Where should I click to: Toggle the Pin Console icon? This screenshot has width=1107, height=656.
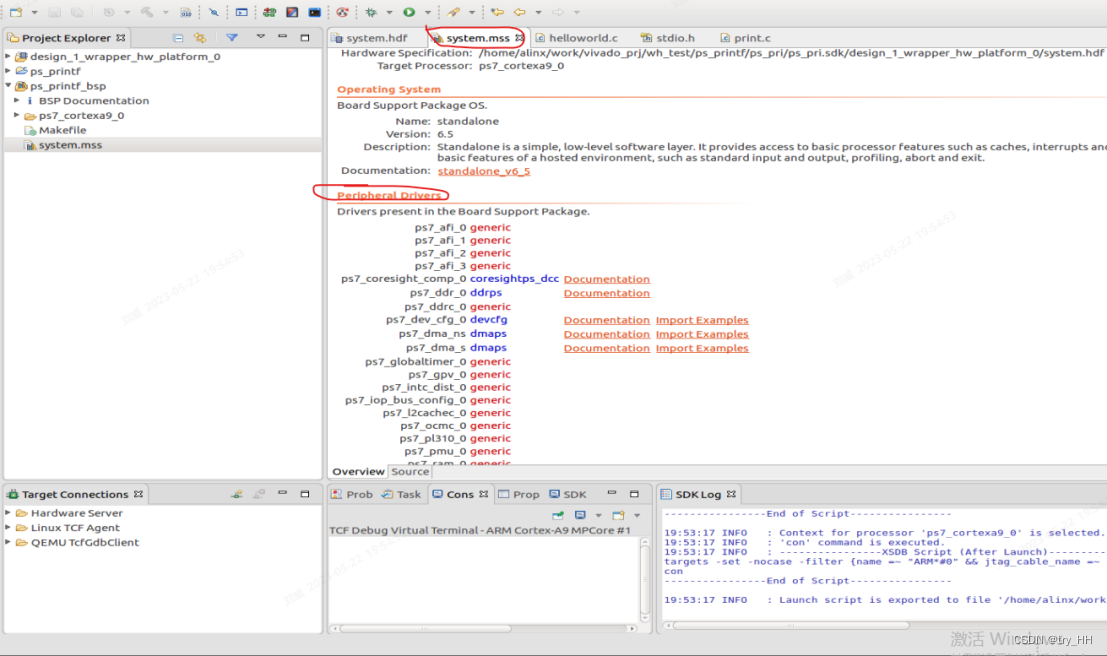pyautogui.click(x=558, y=515)
